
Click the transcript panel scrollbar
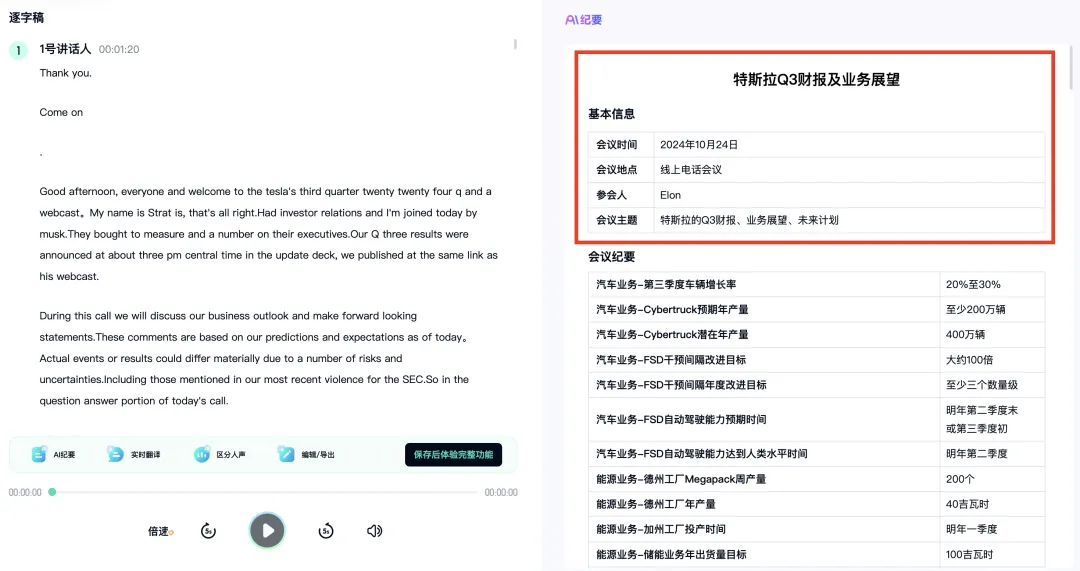[x=515, y=44]
